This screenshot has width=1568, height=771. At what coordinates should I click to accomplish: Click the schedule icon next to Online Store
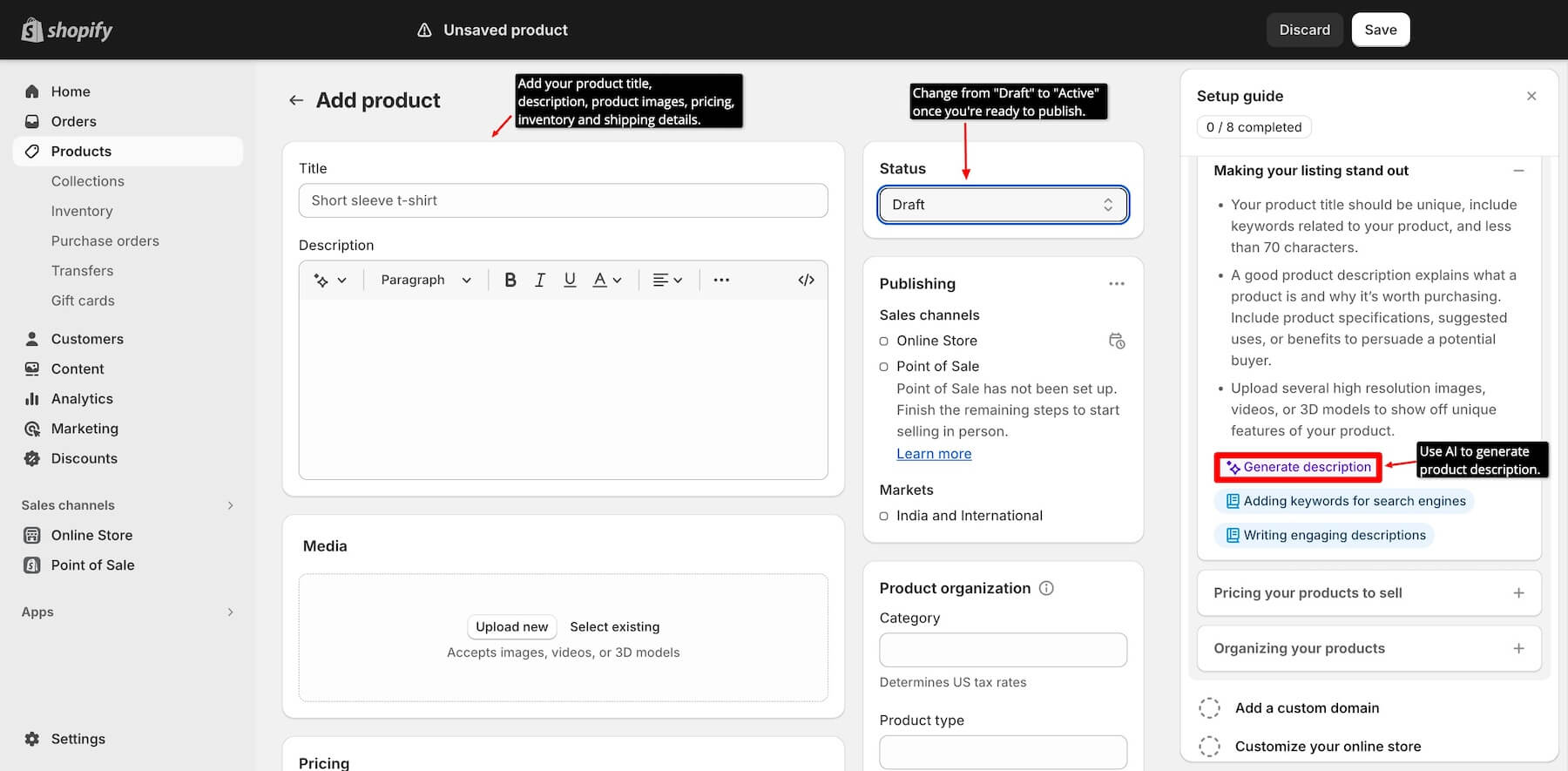coord(1116,341)
